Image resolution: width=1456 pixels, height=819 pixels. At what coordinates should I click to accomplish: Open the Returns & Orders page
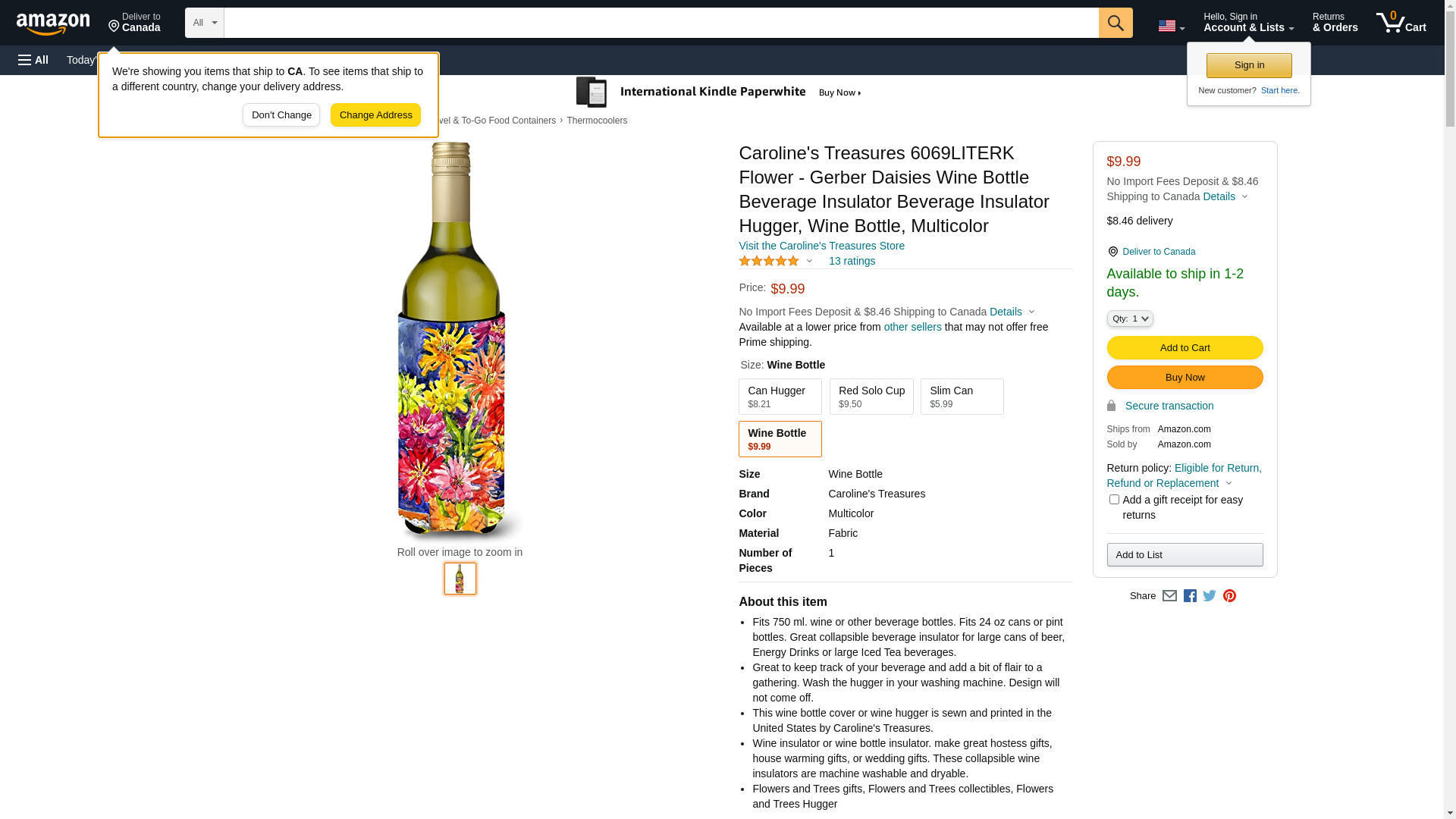click(x=1335, y=23)
